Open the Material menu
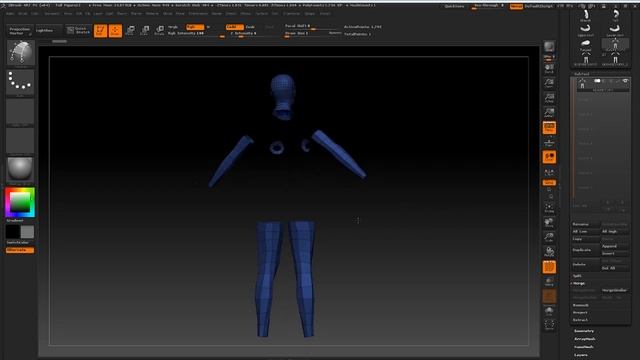 [x=152, y=13]
